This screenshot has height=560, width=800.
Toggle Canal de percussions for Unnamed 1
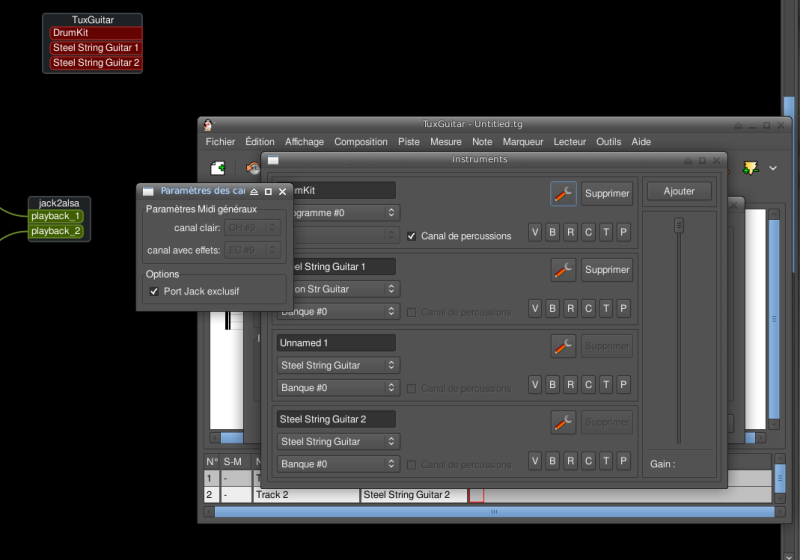(411, 389)
